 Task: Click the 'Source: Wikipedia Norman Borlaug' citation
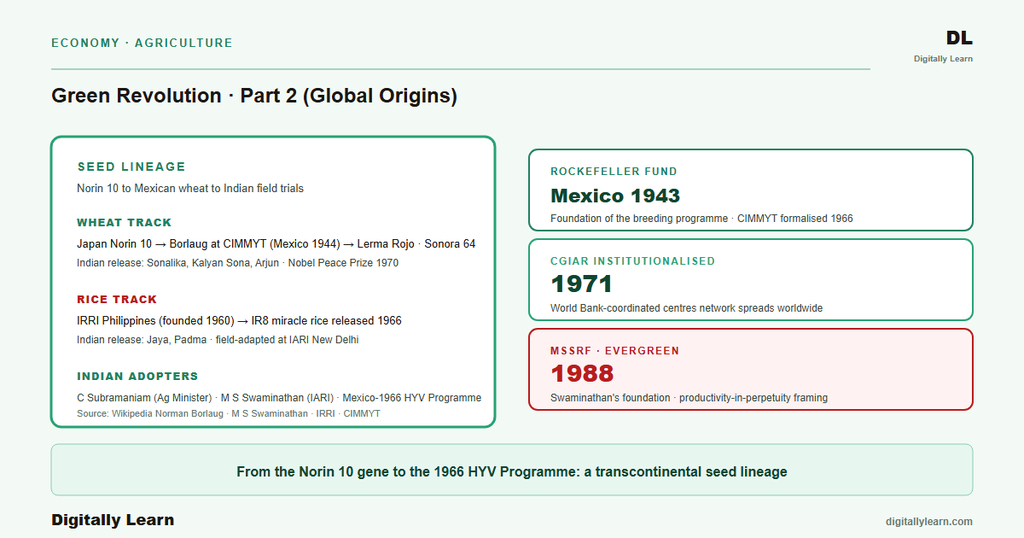(x=229, y=414)
